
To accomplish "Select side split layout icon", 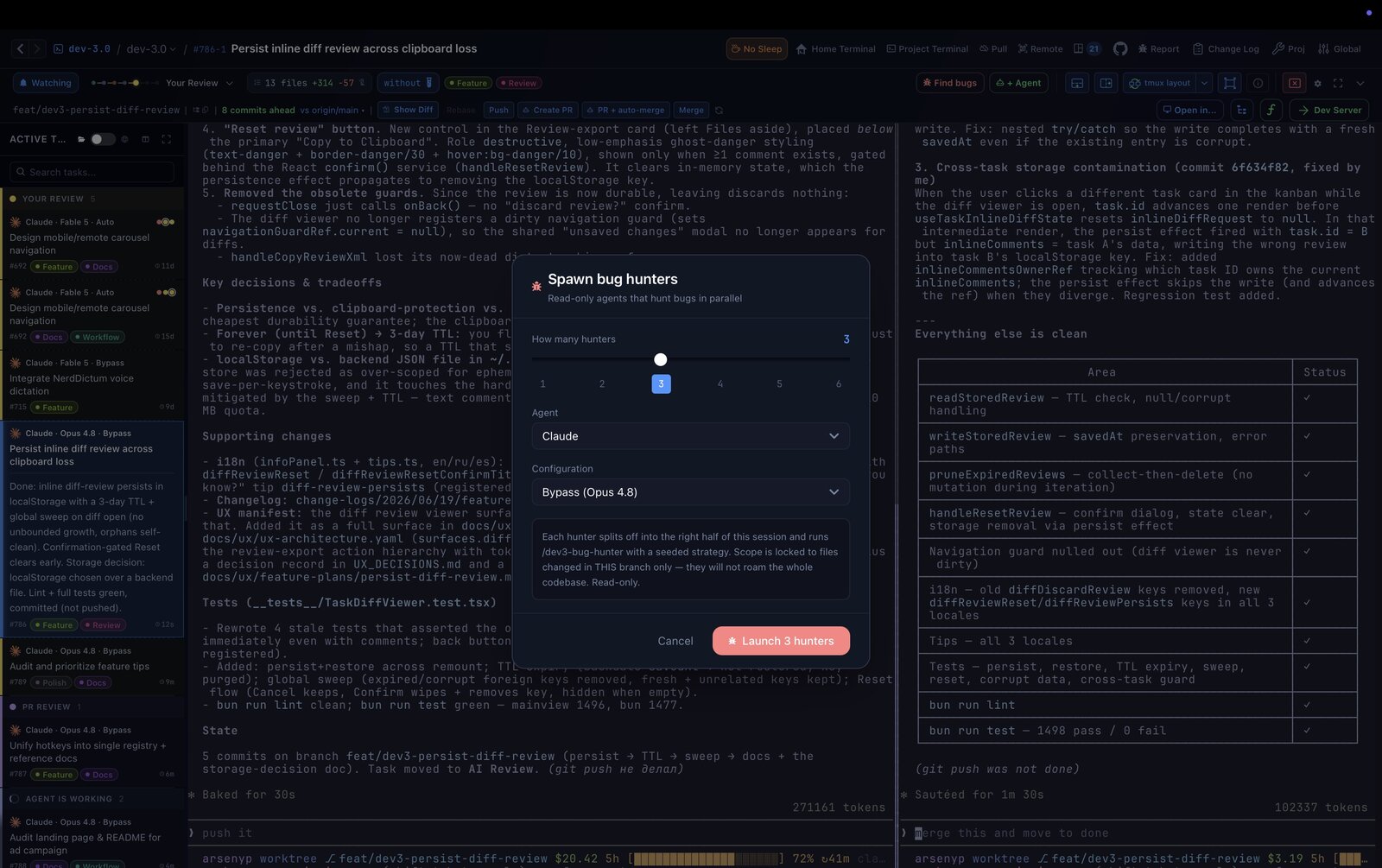I will (1106, 83).
